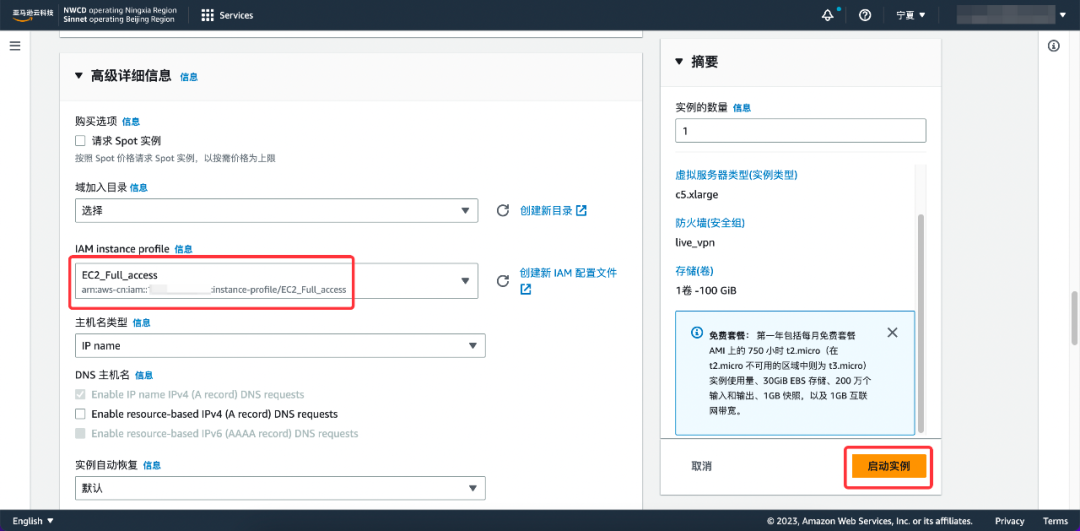Open the 创建新 IAM 配置文件 link

568,273
